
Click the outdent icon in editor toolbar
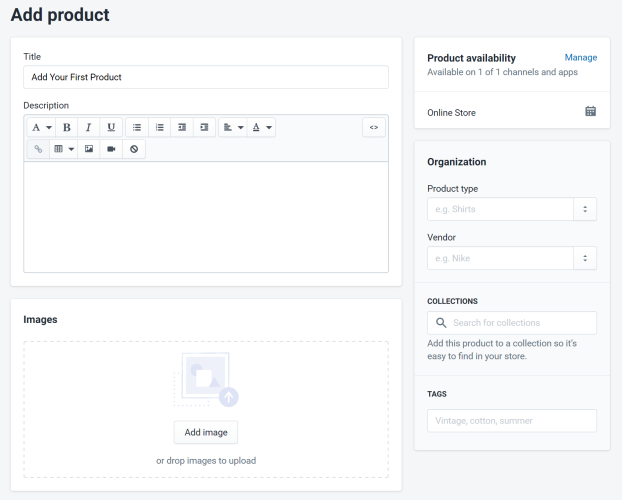tap(182, 127)
